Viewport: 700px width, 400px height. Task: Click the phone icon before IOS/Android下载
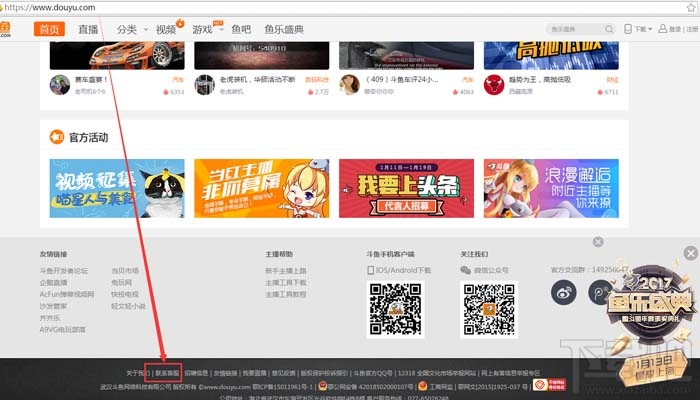coord(370,270)
